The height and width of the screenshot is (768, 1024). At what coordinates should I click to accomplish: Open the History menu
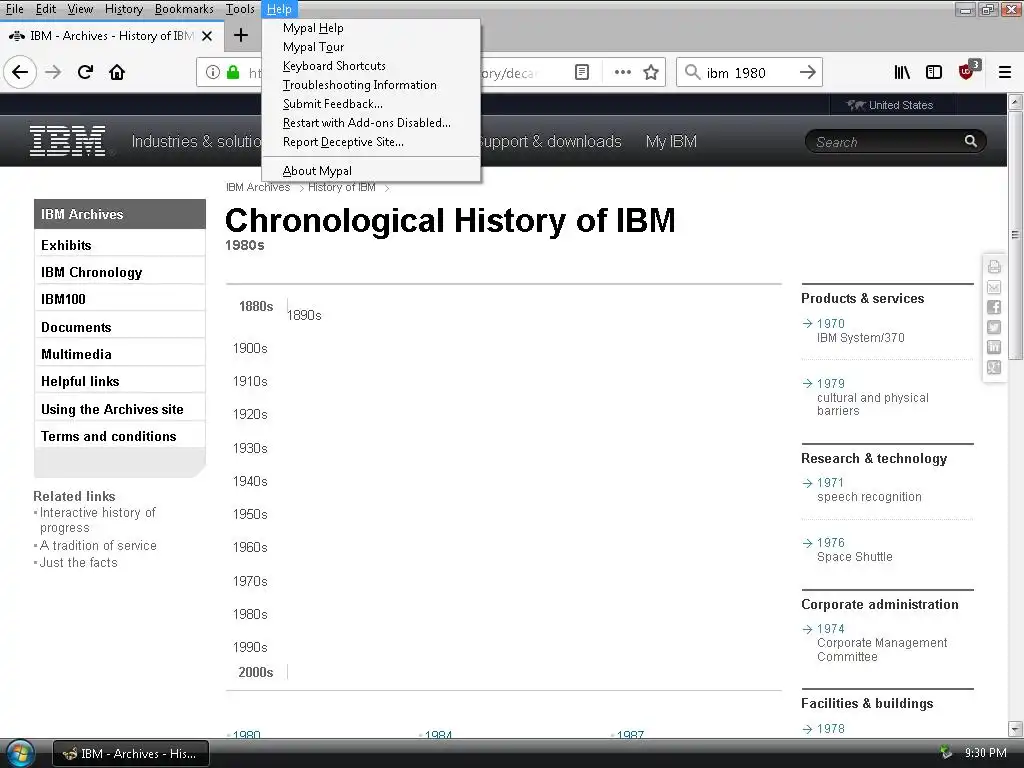coord(123,9)
